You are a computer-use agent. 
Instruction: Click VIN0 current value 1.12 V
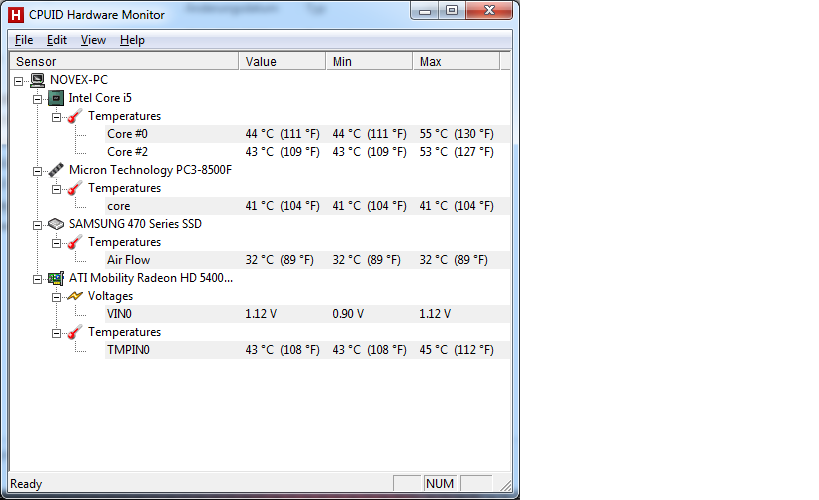pyautogui.click(x=261, y=314)
